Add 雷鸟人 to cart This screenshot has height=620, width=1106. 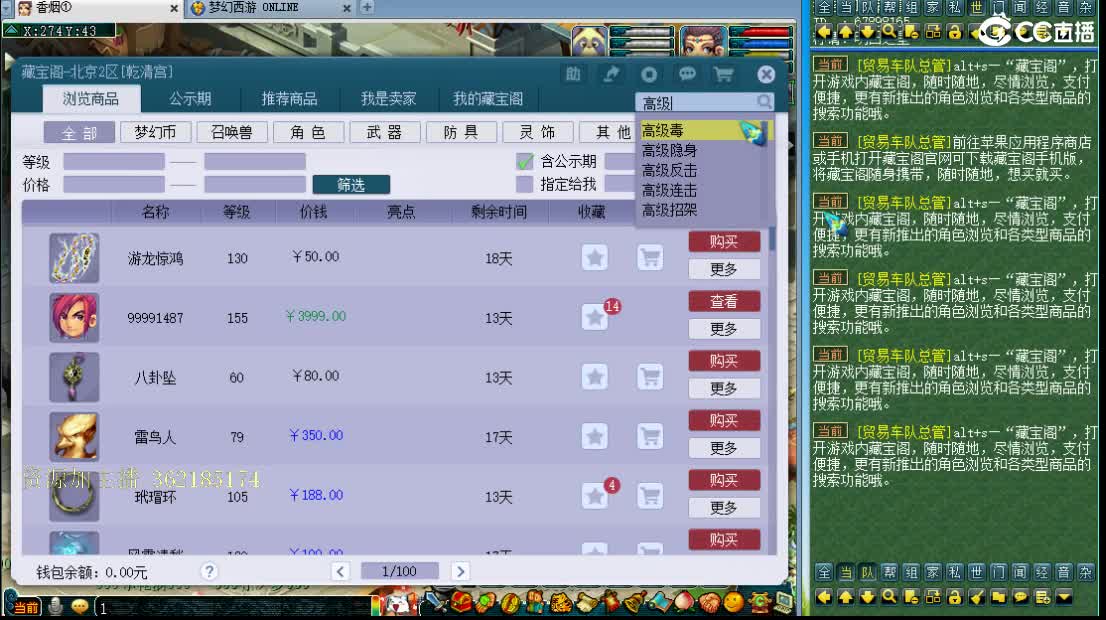point(650,437)
